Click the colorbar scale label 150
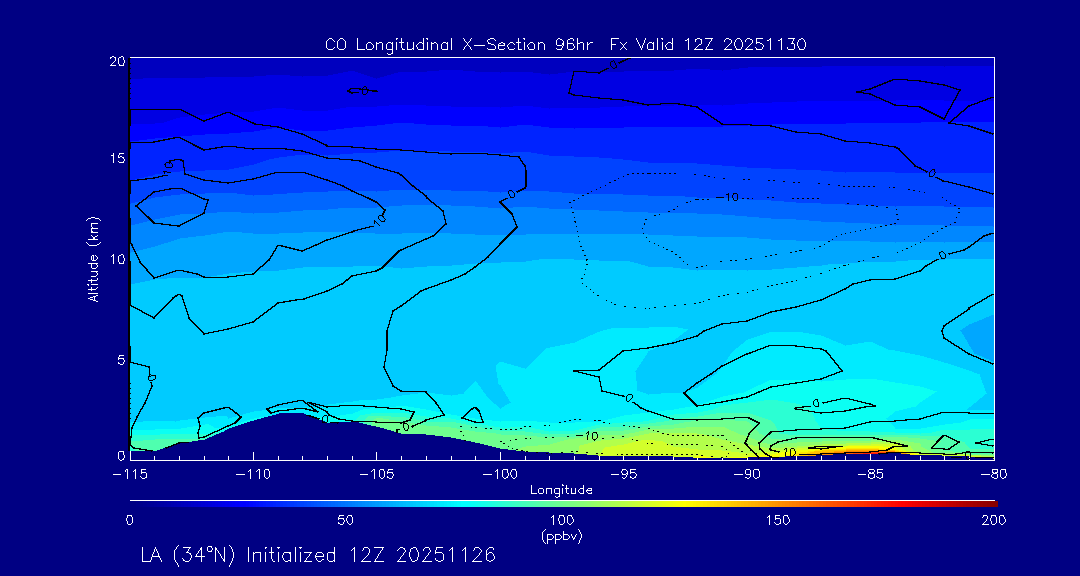1080x576 pixels. point(778,520)
